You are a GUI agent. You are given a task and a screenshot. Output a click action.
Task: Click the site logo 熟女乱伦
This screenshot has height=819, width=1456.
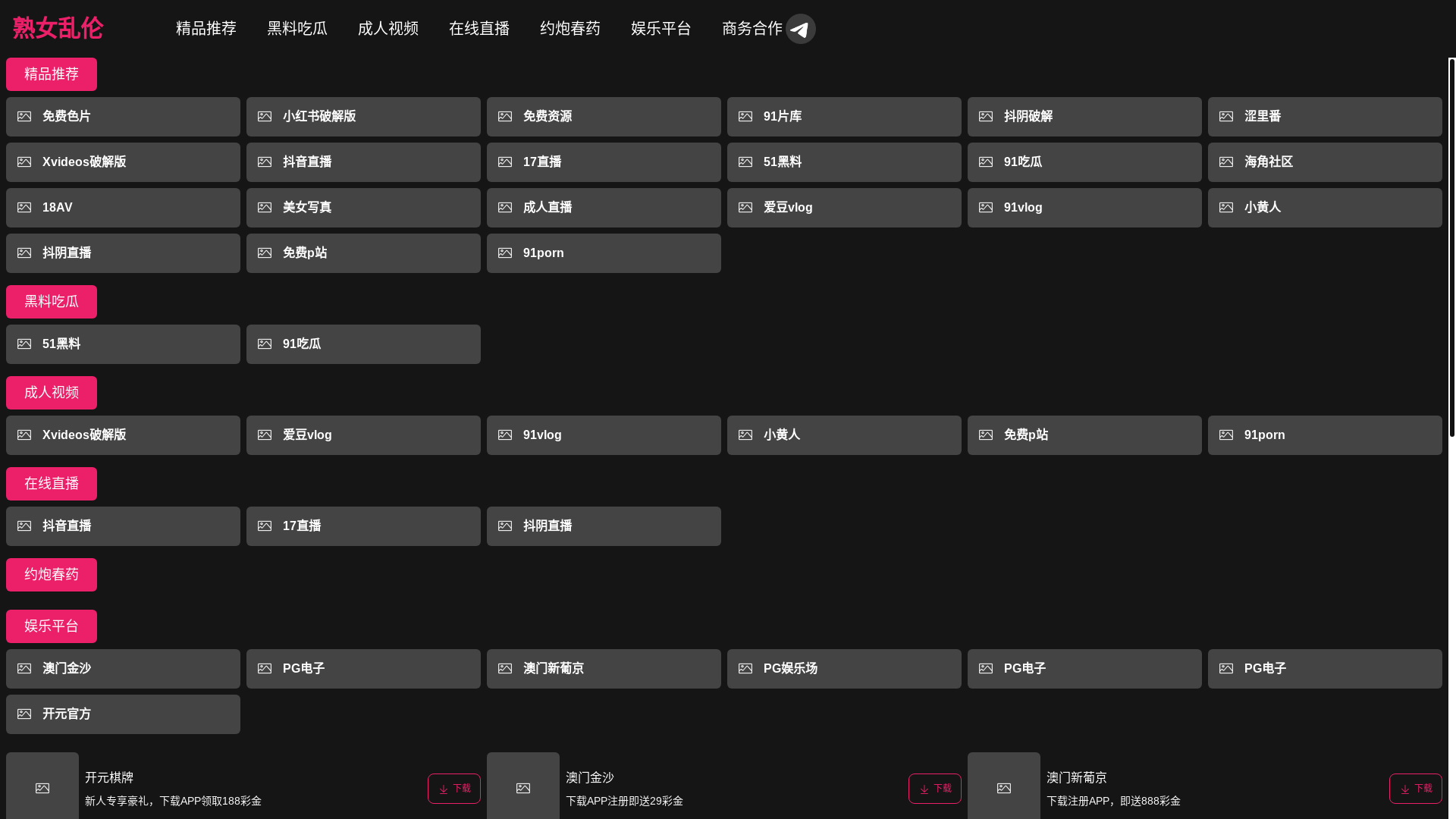58,28
